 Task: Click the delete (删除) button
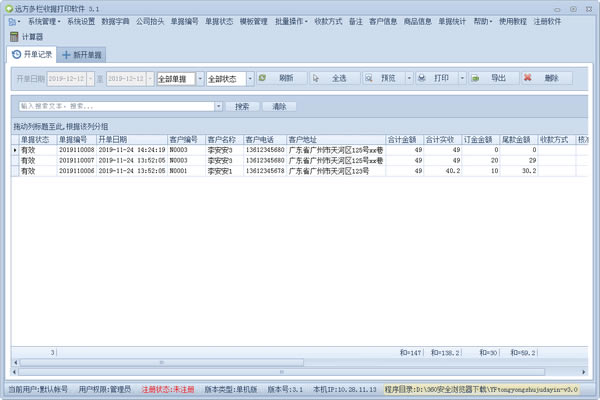point(547,78)
